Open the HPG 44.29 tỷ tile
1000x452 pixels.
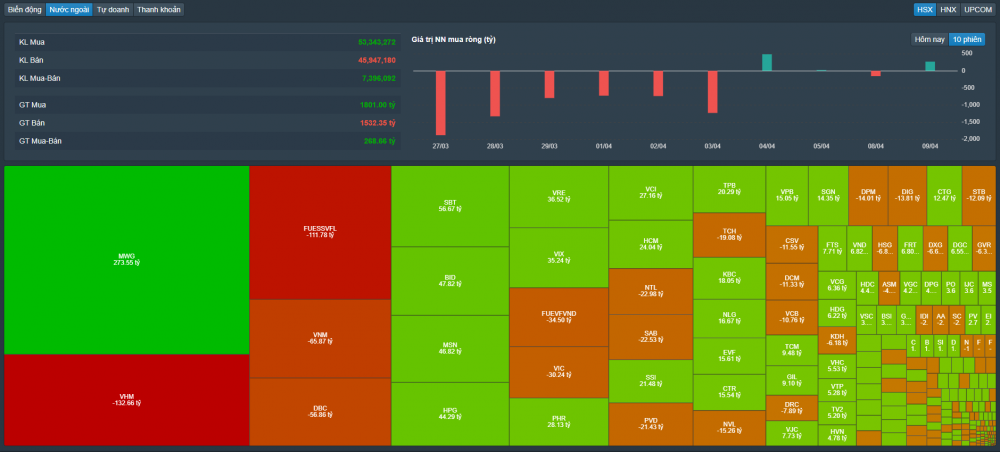pyautogui.click(x=450, y=414)
